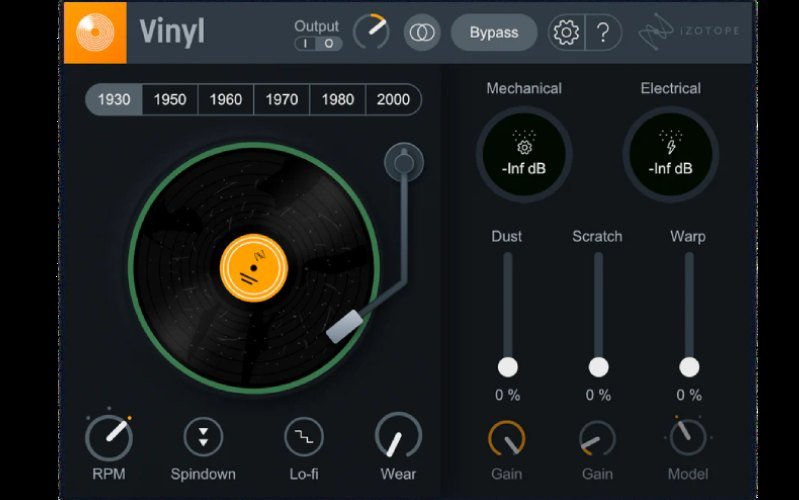The width and height of the screenshot is (799, 500).
Task: Click the Scratch 0 % value
Action: coord(598,395)
